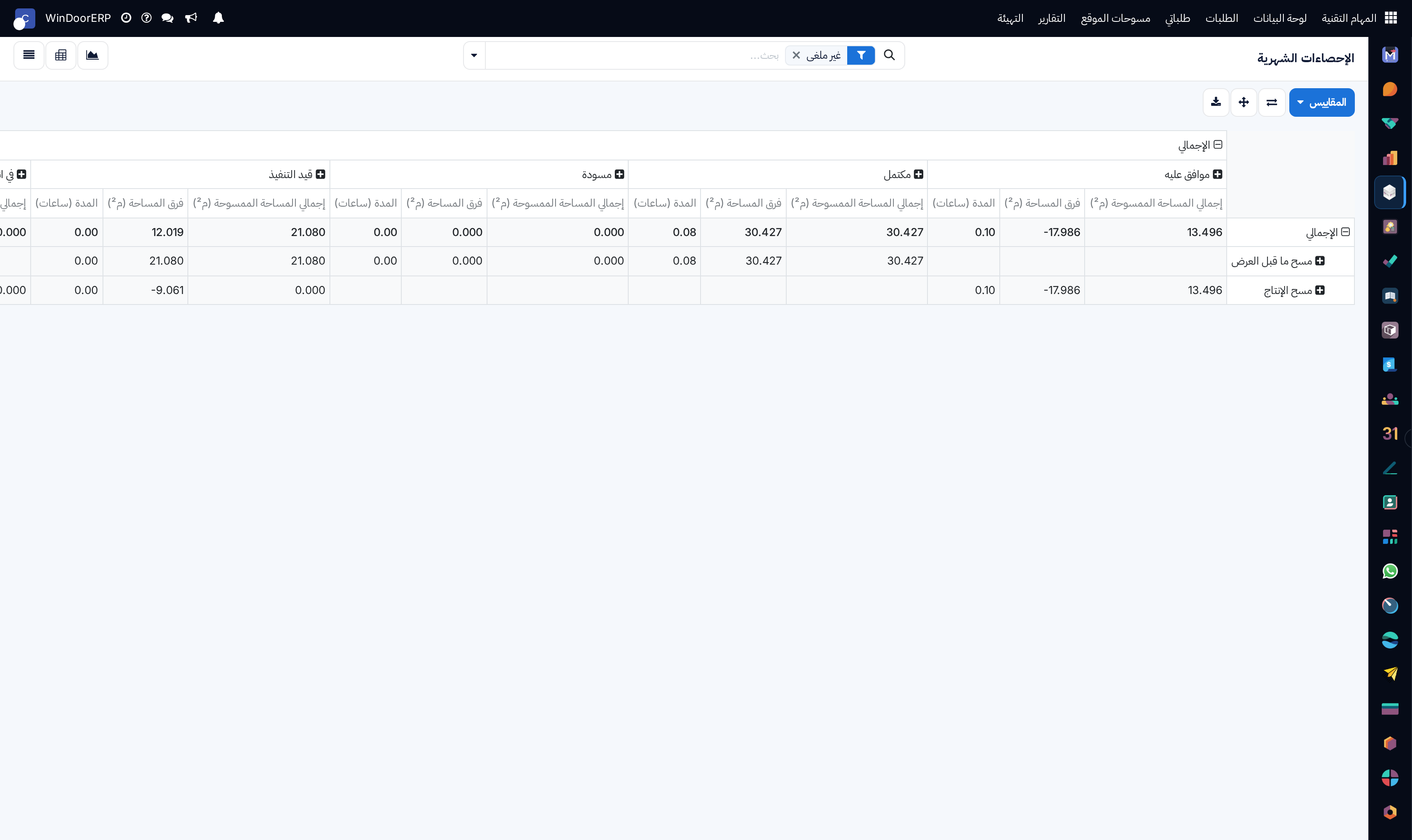The image size is (1412, 840).
Task: Switch to pivot table view icon
Action: [61, 55]
